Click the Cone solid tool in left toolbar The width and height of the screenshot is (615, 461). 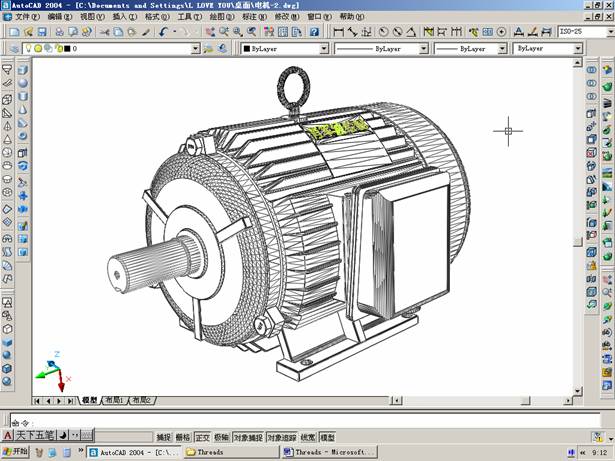point(23,110)
